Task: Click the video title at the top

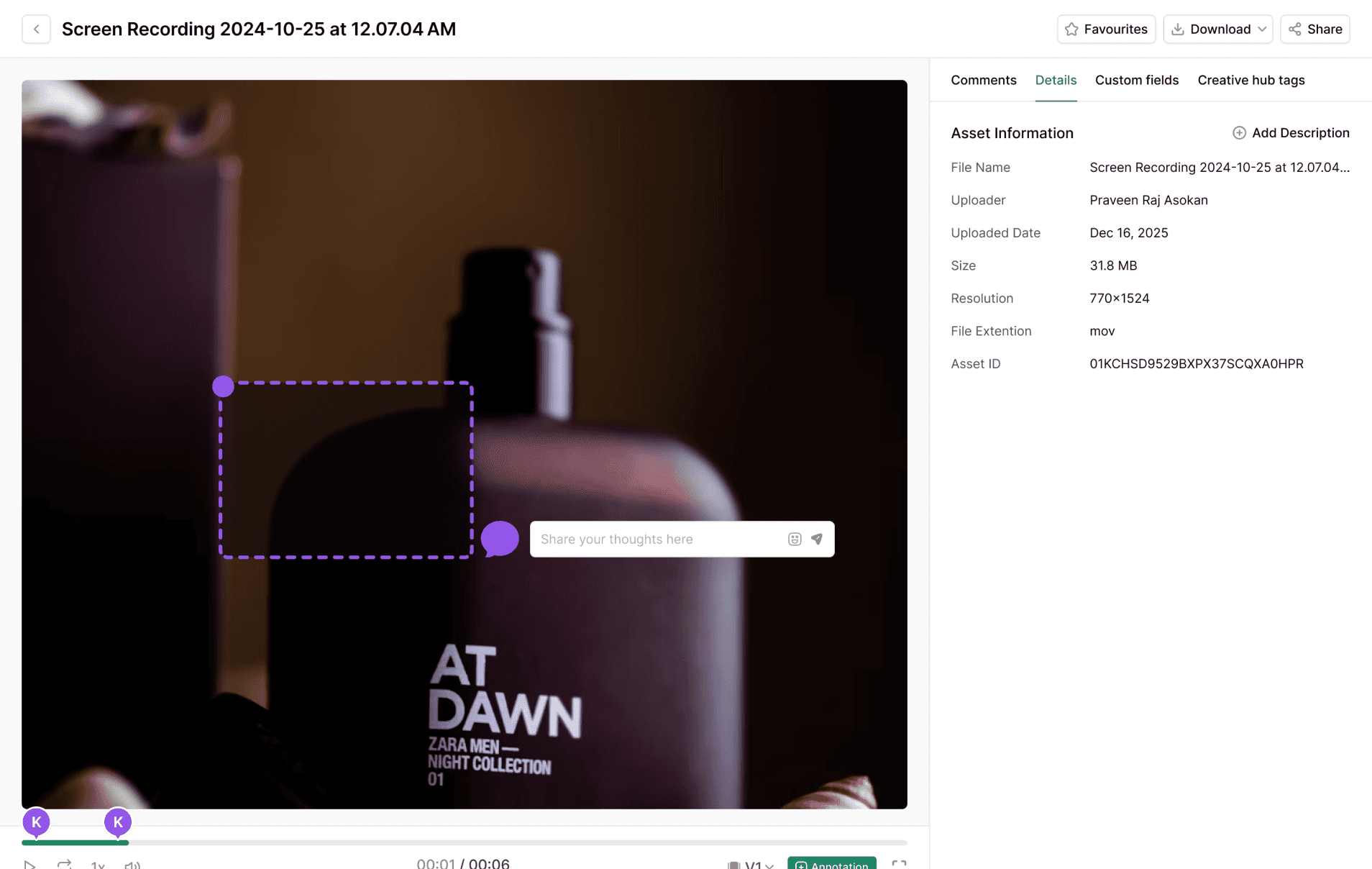Action: (259, 29)
